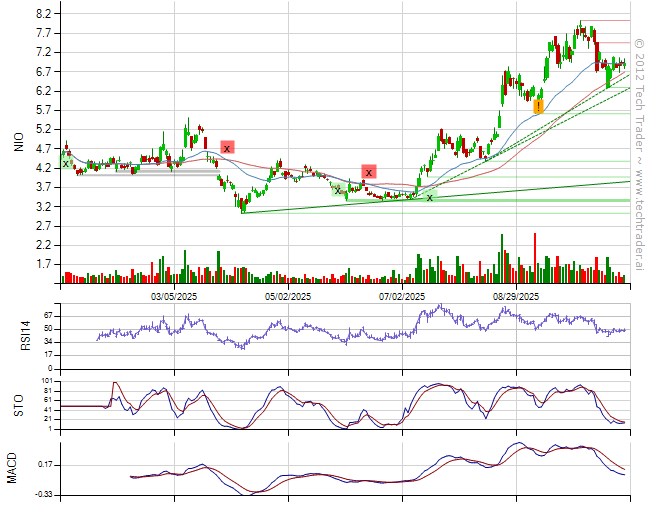
Task: Click the 101 value on STO axis
Action: (46, 382)
